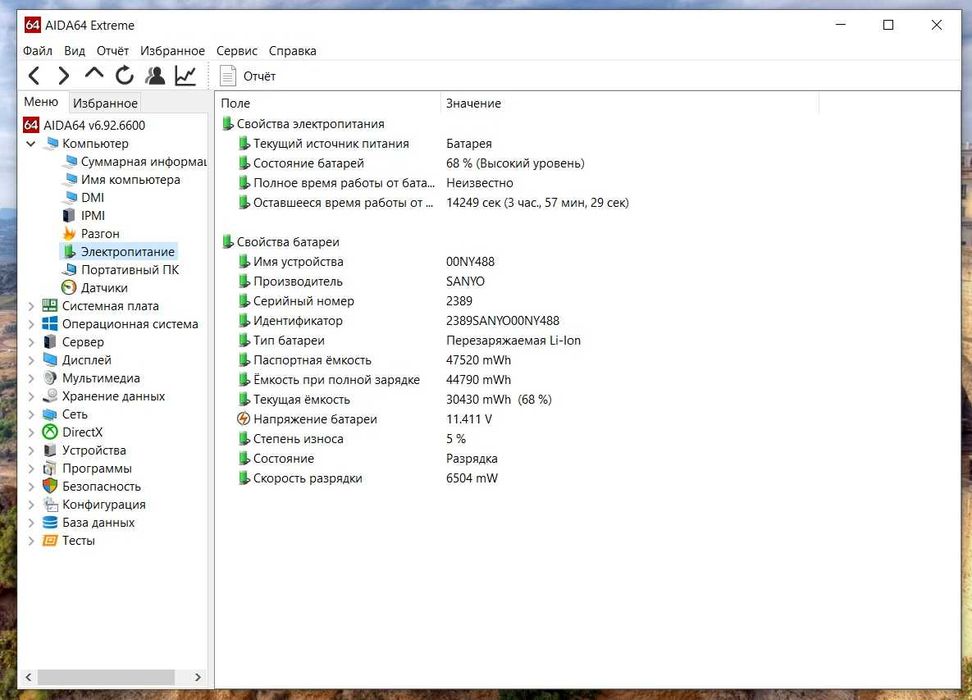Expand the Сервер branch
This screenshot has height=700, width=972.
coord(31,342)
